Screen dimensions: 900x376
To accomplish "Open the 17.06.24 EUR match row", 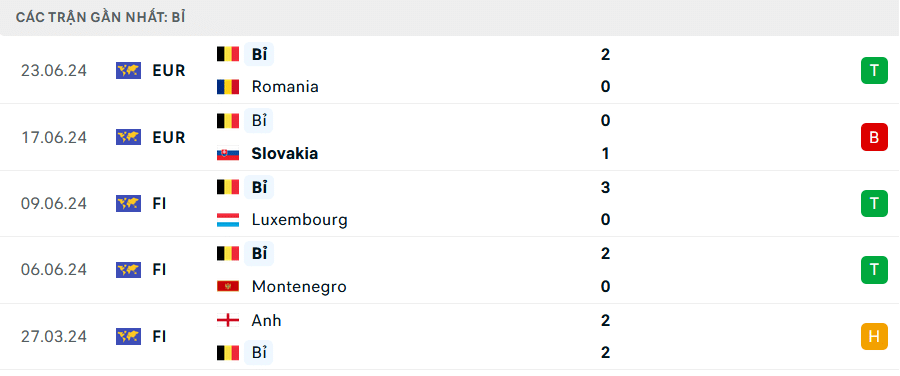I will click(x=450, y=137).
